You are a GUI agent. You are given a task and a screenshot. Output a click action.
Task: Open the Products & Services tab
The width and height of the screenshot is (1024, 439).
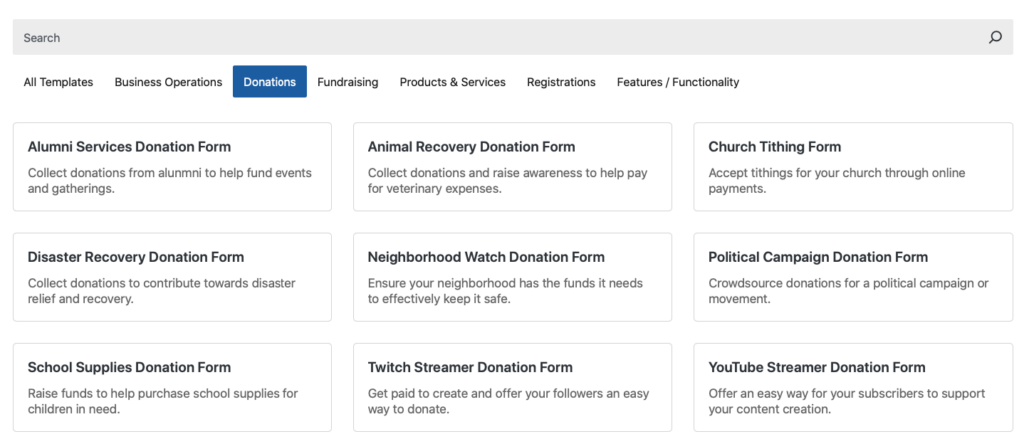tap(452, 82)
